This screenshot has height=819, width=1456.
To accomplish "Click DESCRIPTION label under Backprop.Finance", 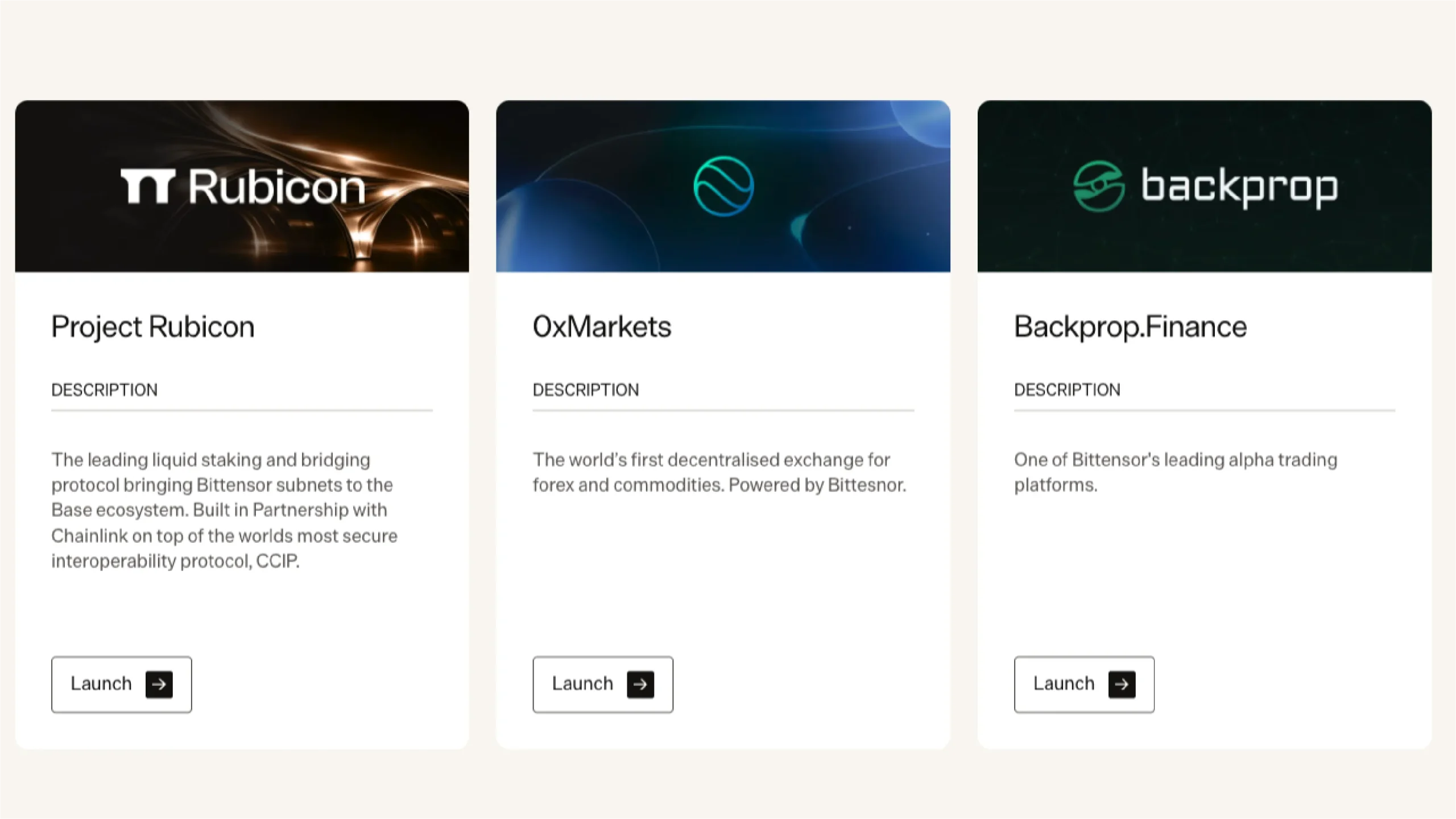I will pyautogui.click(x=1067, y=390).
